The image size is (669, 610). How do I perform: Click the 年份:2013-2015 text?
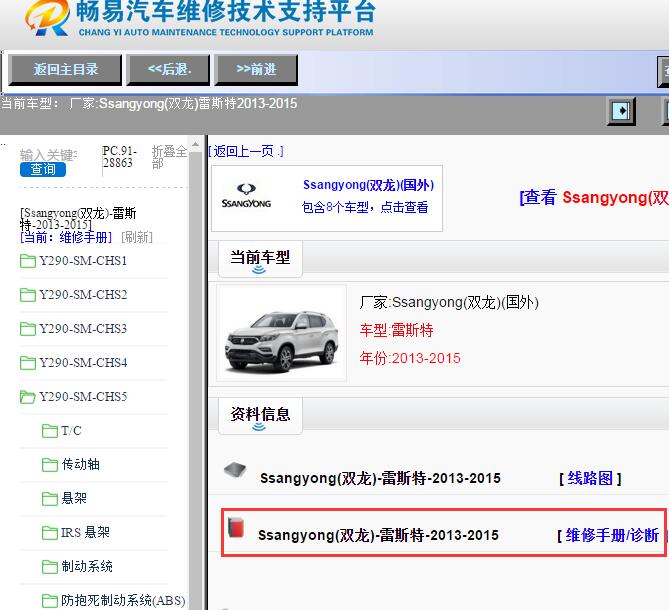pyautogui.click(x=410, y=358)
